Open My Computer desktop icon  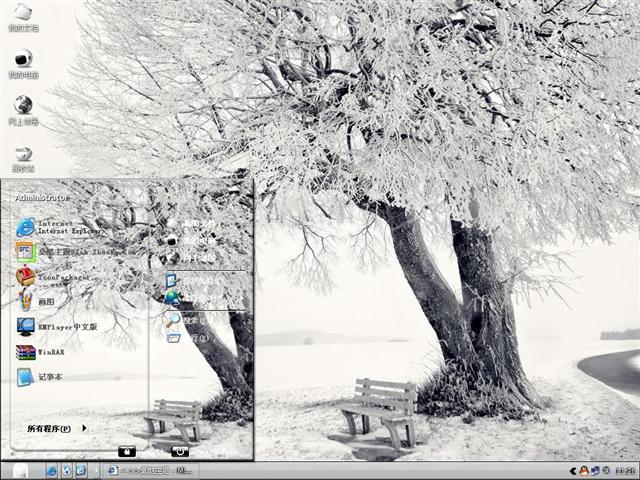point(23,64)
